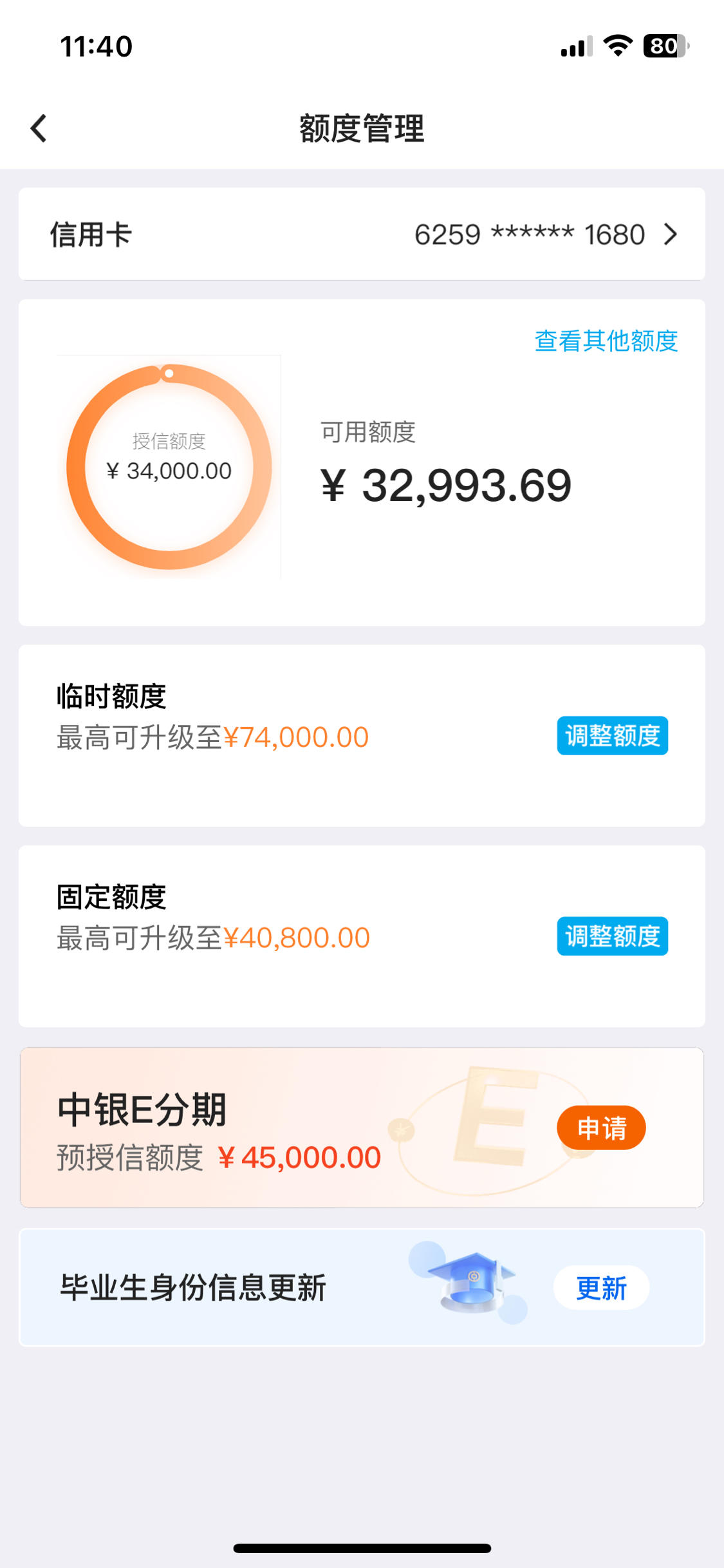Select the 信用卡 card number row

(x=362, y=234)
